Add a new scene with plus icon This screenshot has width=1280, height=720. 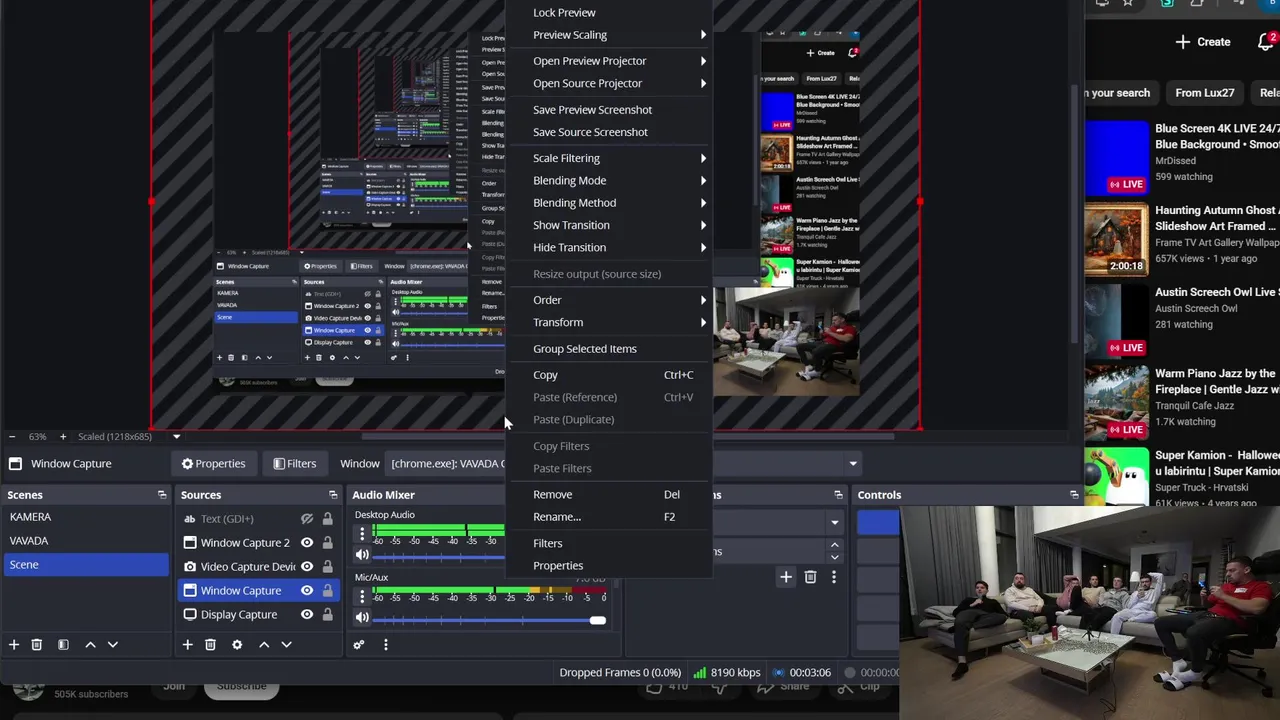point(14,645)
